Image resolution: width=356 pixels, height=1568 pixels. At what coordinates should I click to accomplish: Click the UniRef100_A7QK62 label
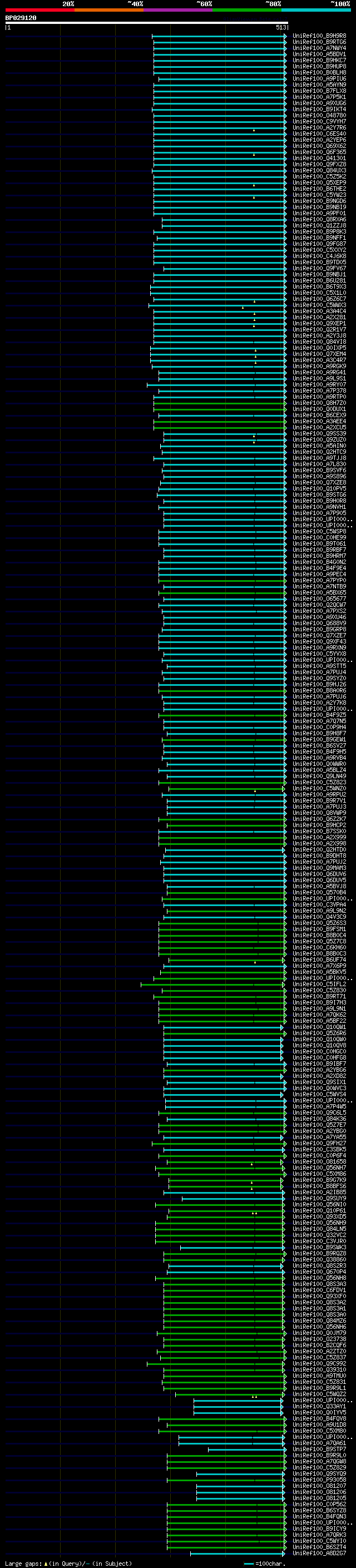[319, 1015]
